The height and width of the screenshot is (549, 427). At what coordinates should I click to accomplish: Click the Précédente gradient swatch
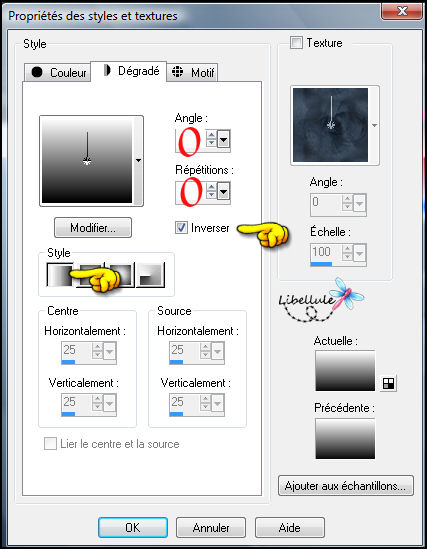345,438
